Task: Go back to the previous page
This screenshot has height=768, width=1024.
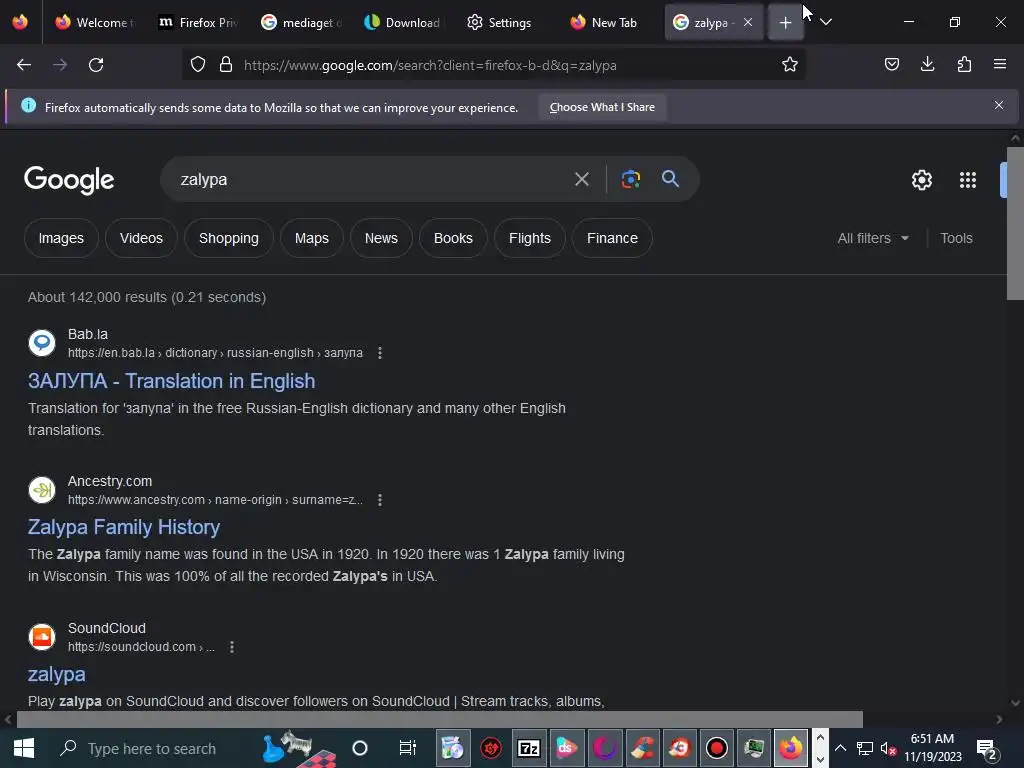Action: (x=24, y=65)
